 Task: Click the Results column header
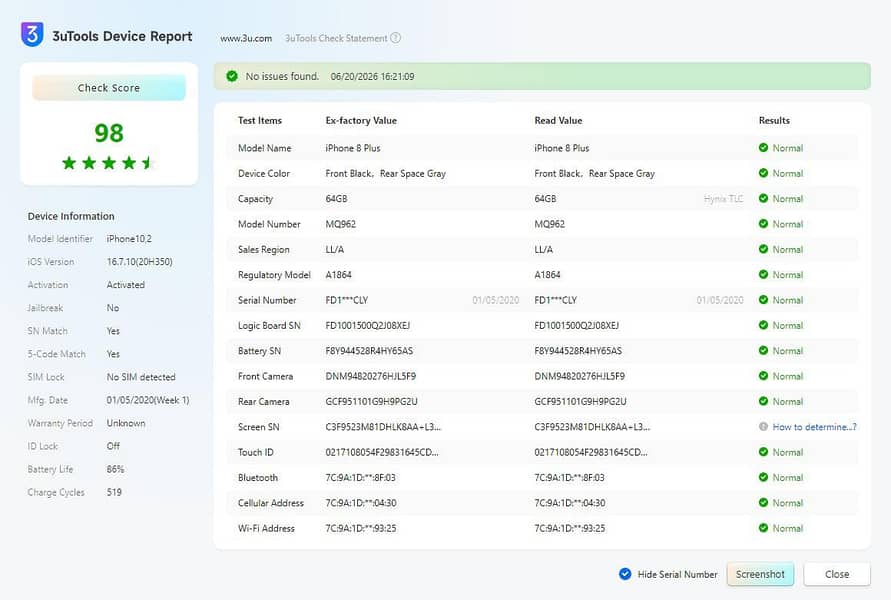tap(774, 120)
